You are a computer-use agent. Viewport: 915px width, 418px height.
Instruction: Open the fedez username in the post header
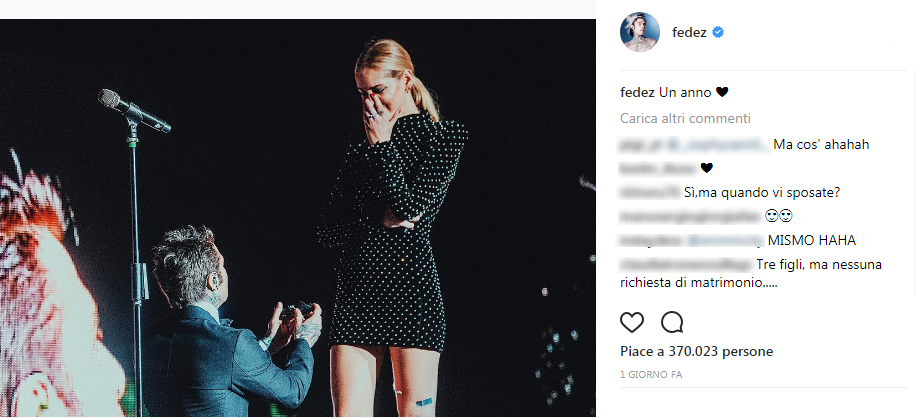(x=689, y=33)
